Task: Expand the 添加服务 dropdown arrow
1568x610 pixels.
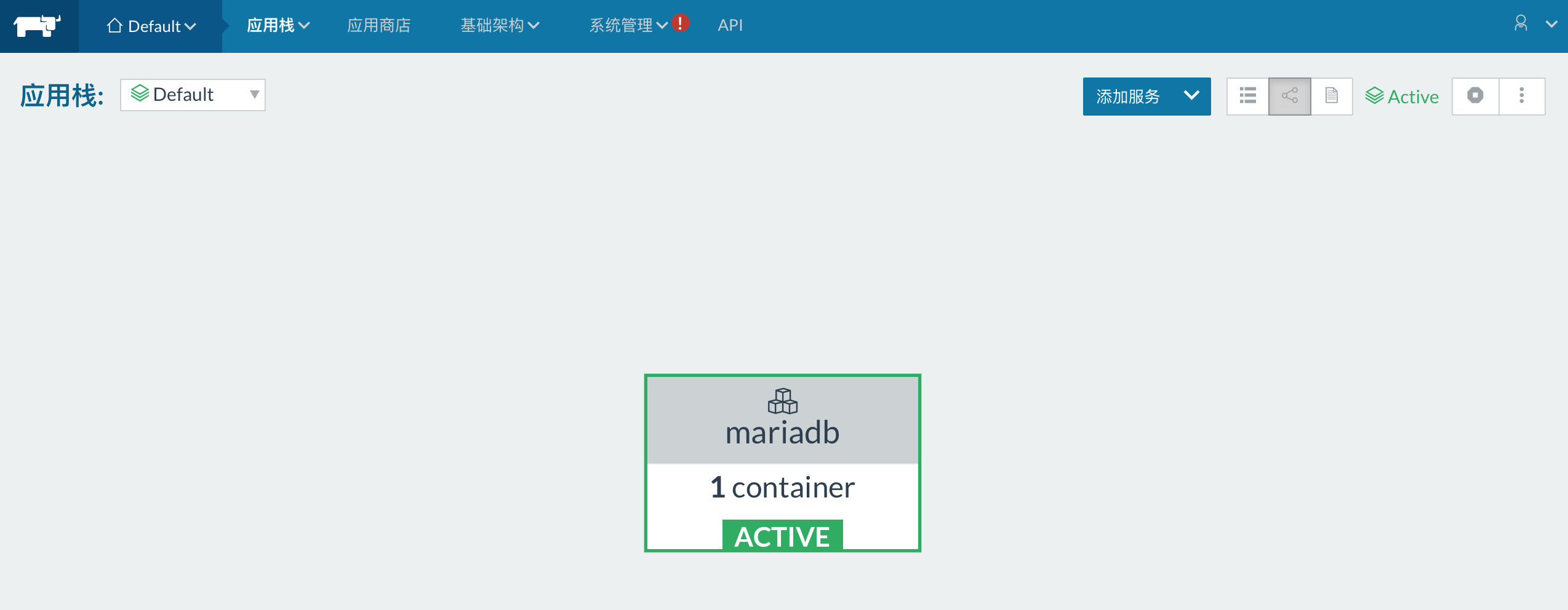Action: click(1191, 96)
